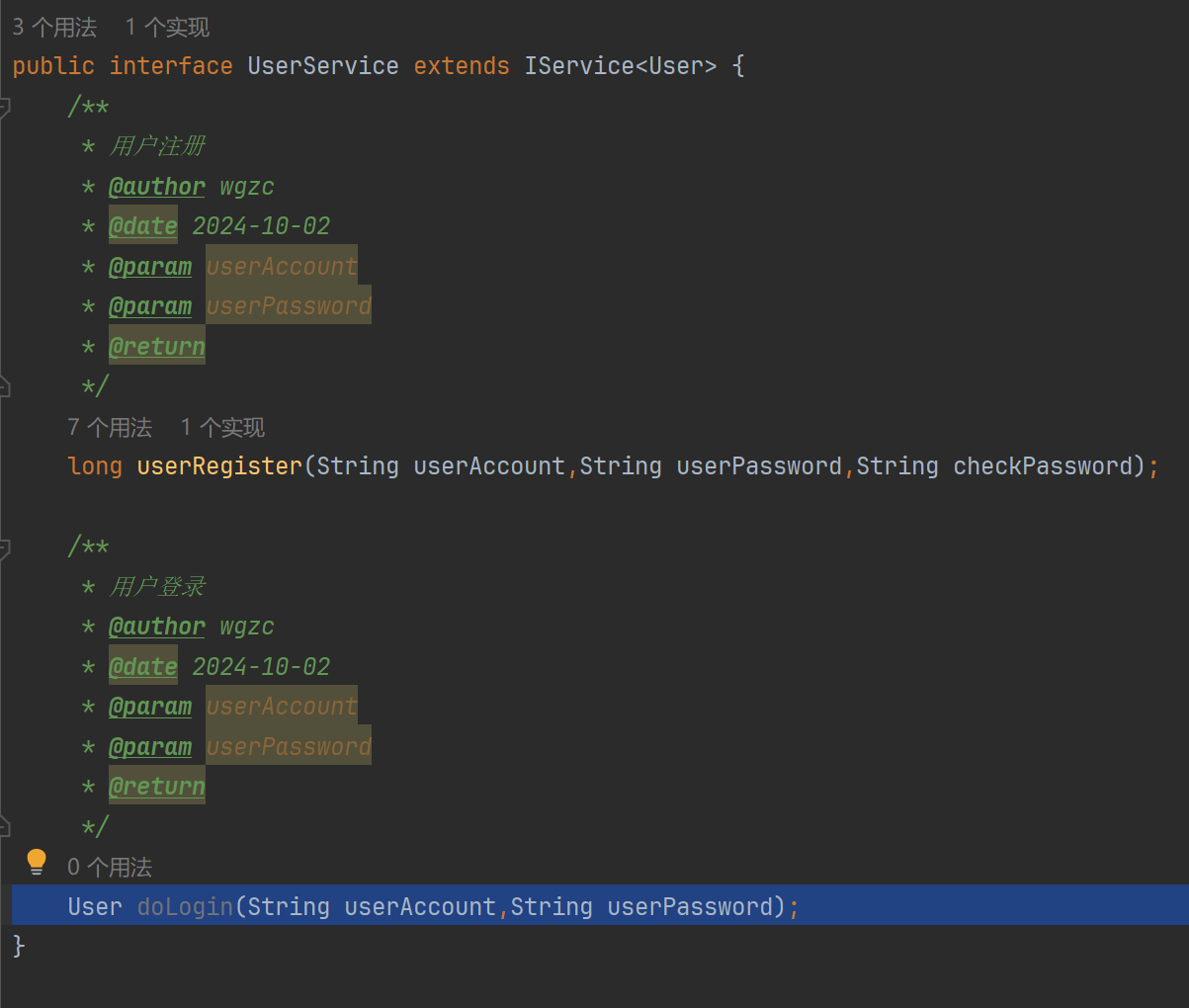Image resolution: width=1189 pixels, height=1008 pixels.
Task: Click the UserService interface name
Action: pyautogui.click(x=323, y=66)
